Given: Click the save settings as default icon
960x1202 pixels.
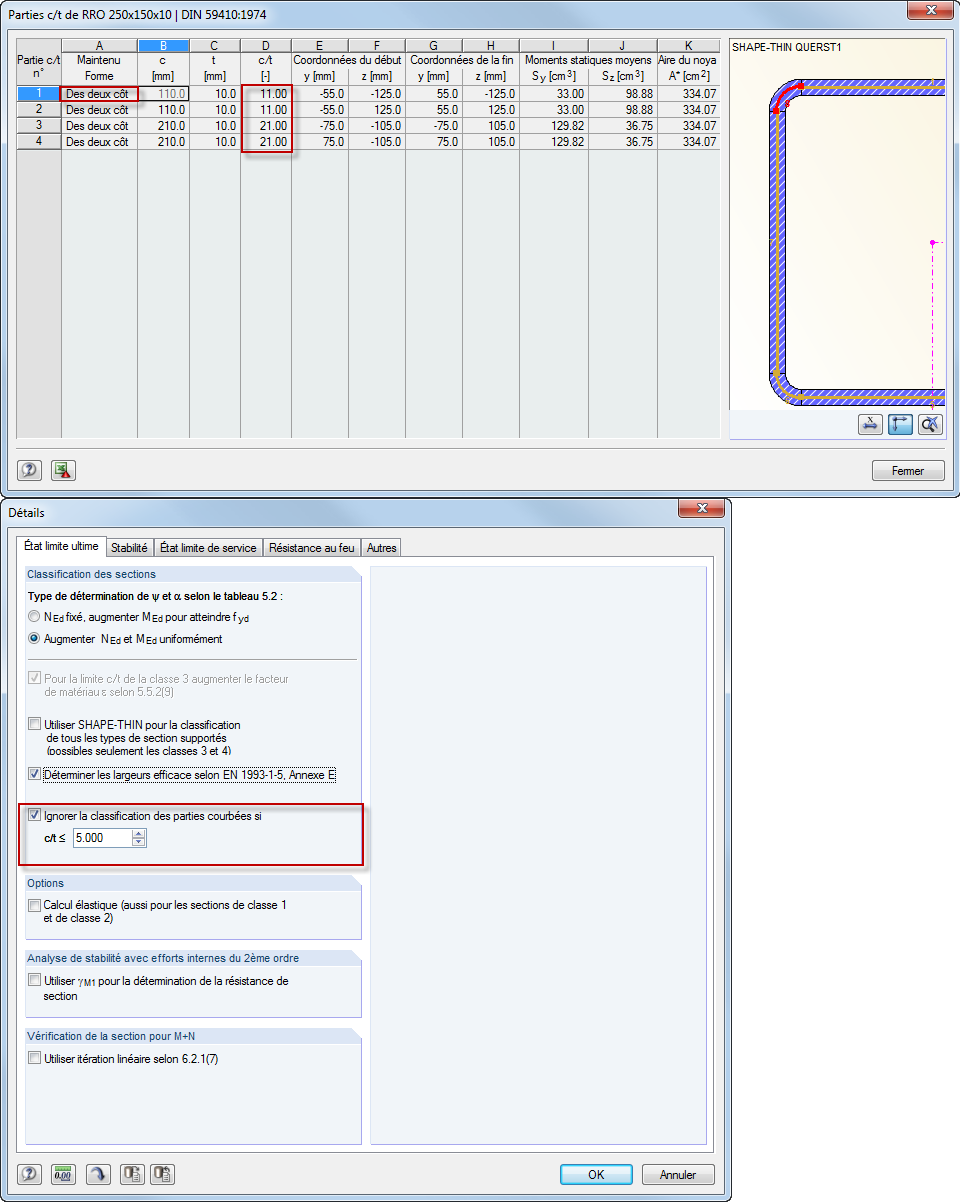Looking at the screenshot, I should [131, 1174].
